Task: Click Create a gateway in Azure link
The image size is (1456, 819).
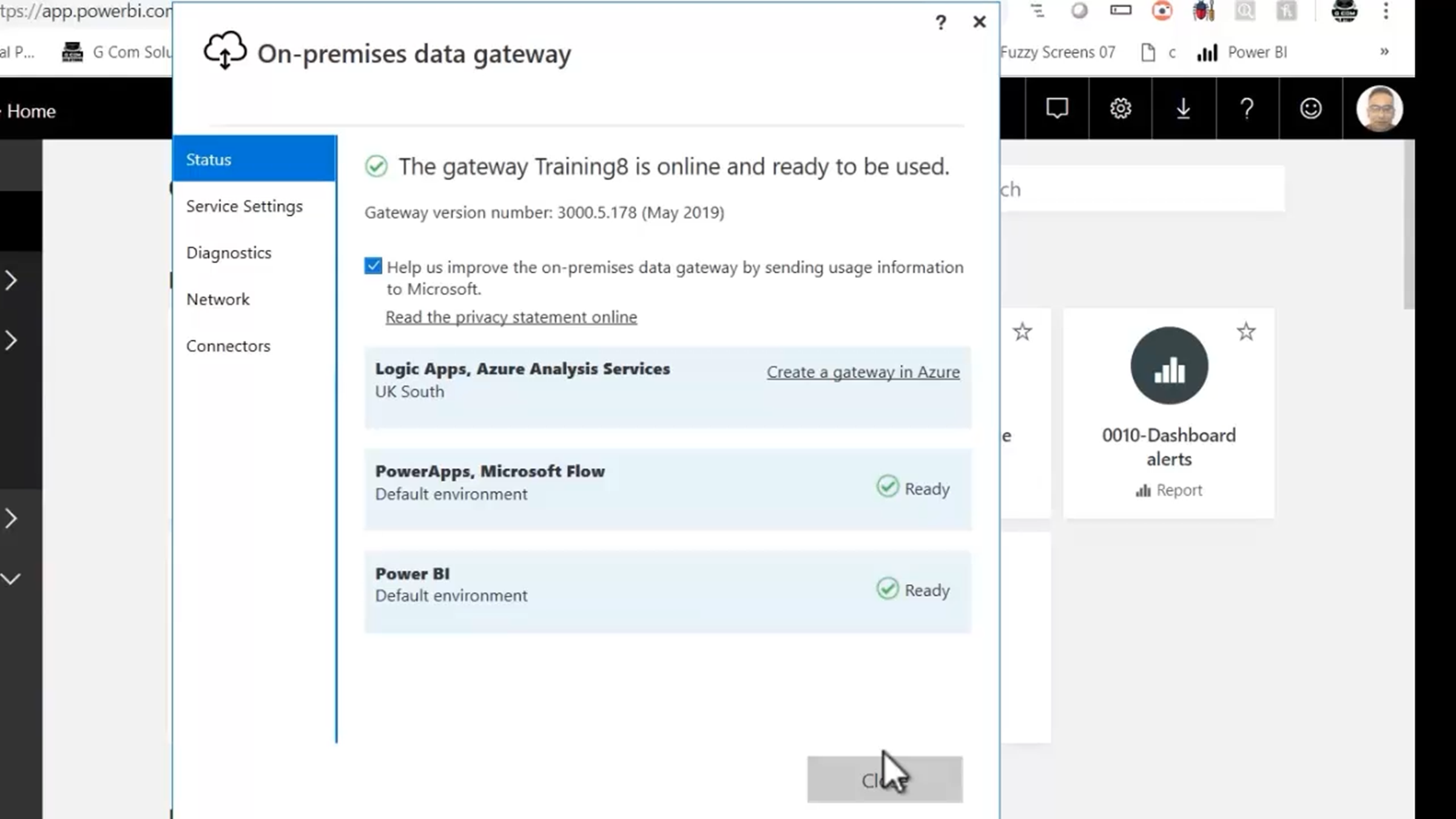Action: click(863, 372)
